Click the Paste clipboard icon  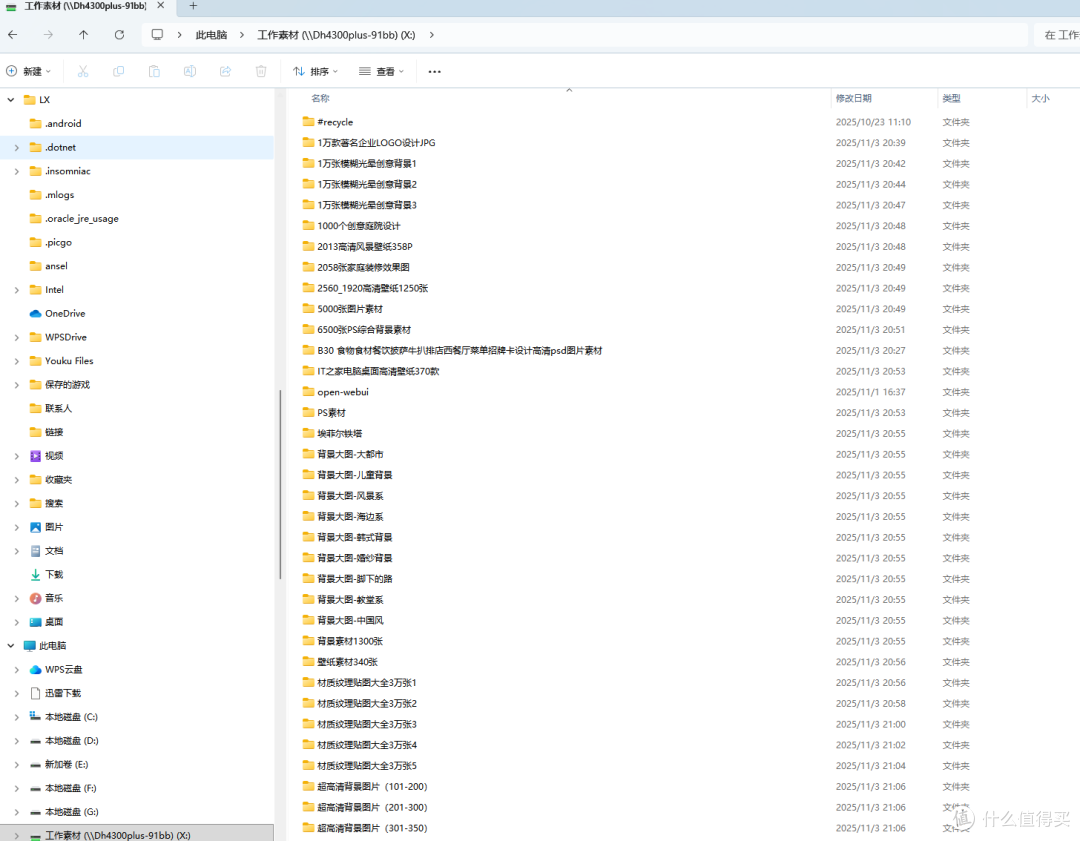154,71
